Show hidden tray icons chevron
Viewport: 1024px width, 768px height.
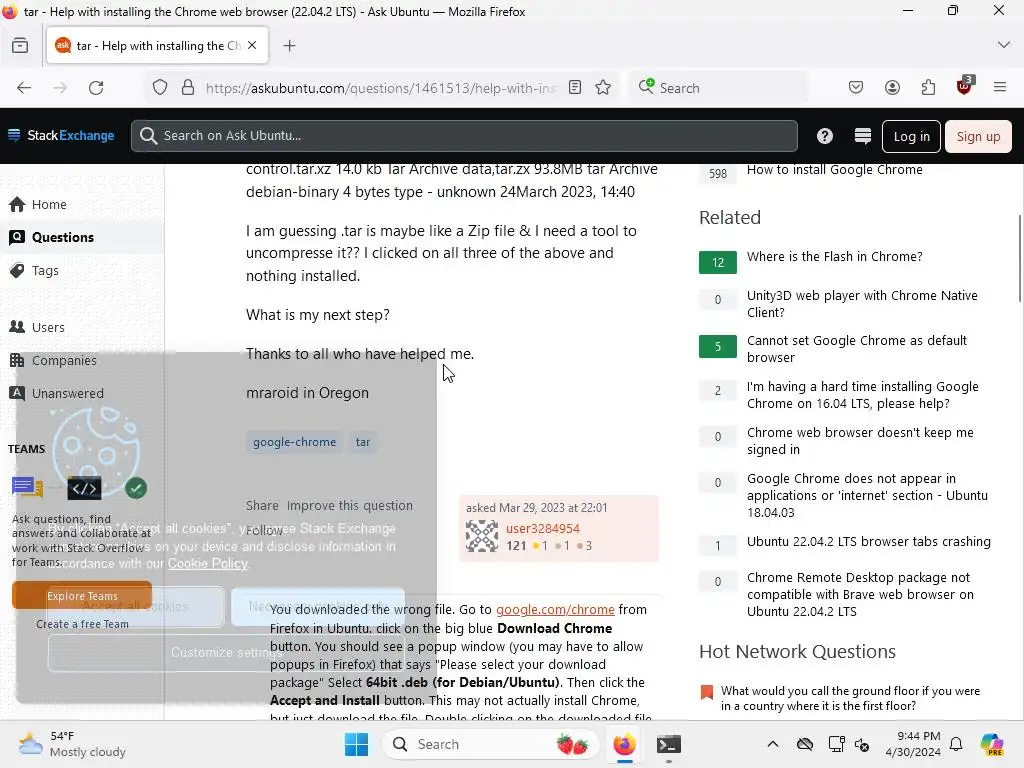click(x=773, y=744)
